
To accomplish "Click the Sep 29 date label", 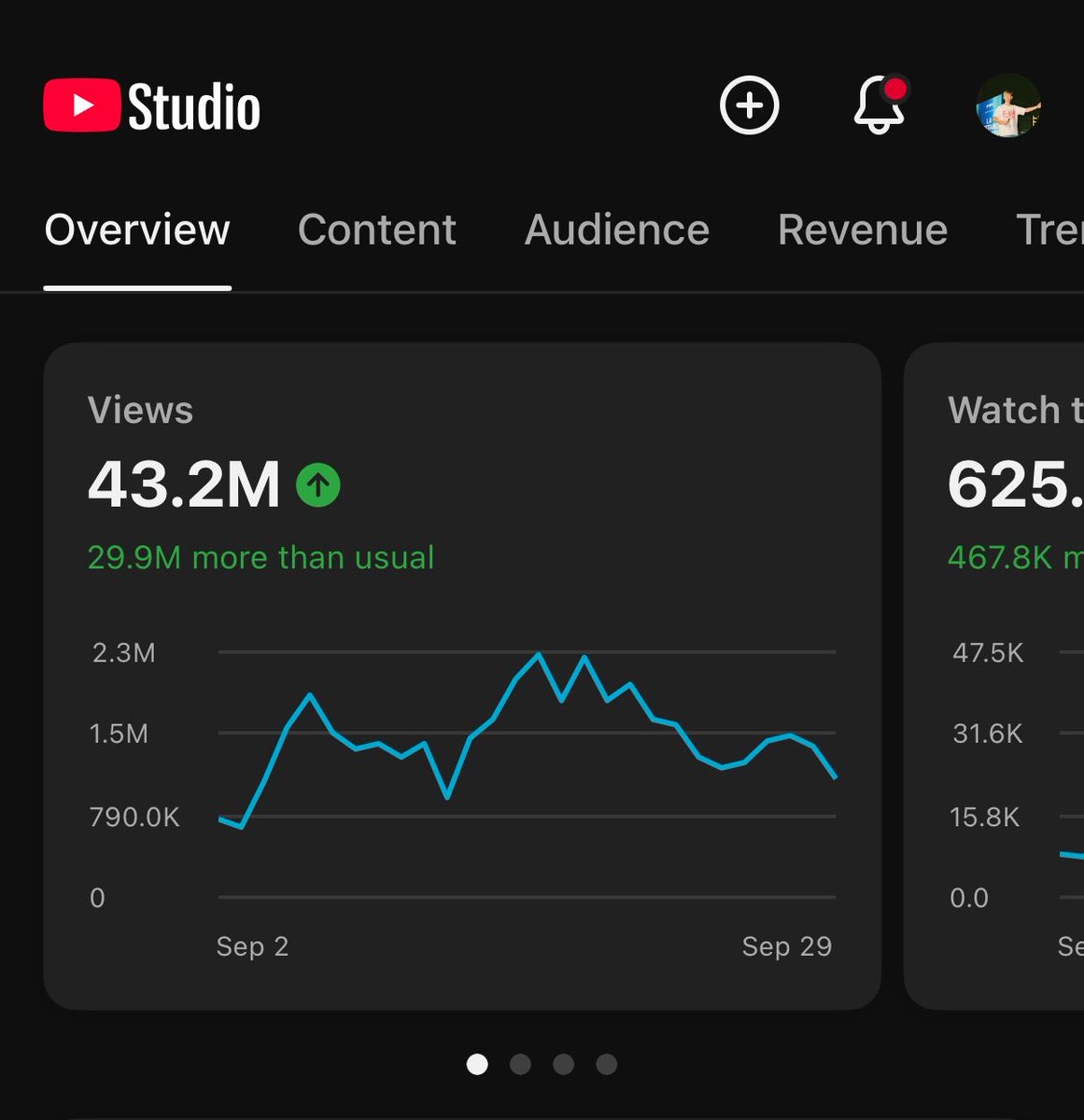I will pos(787,946).
